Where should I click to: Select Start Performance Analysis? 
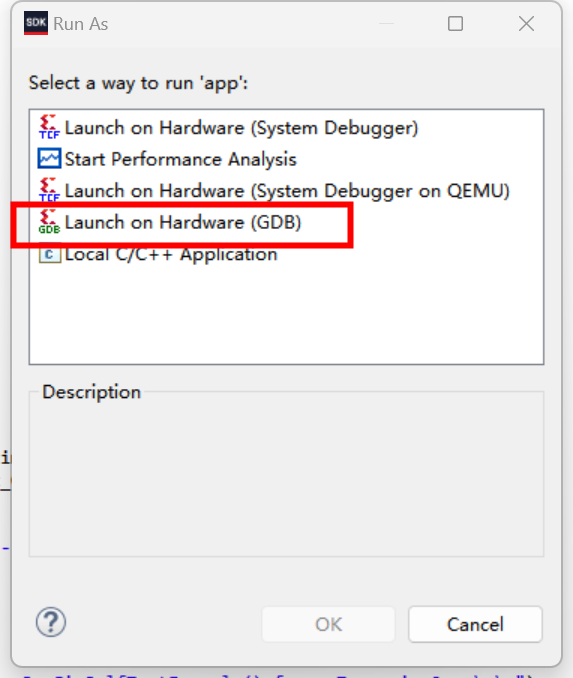click(x=180, y=159)
